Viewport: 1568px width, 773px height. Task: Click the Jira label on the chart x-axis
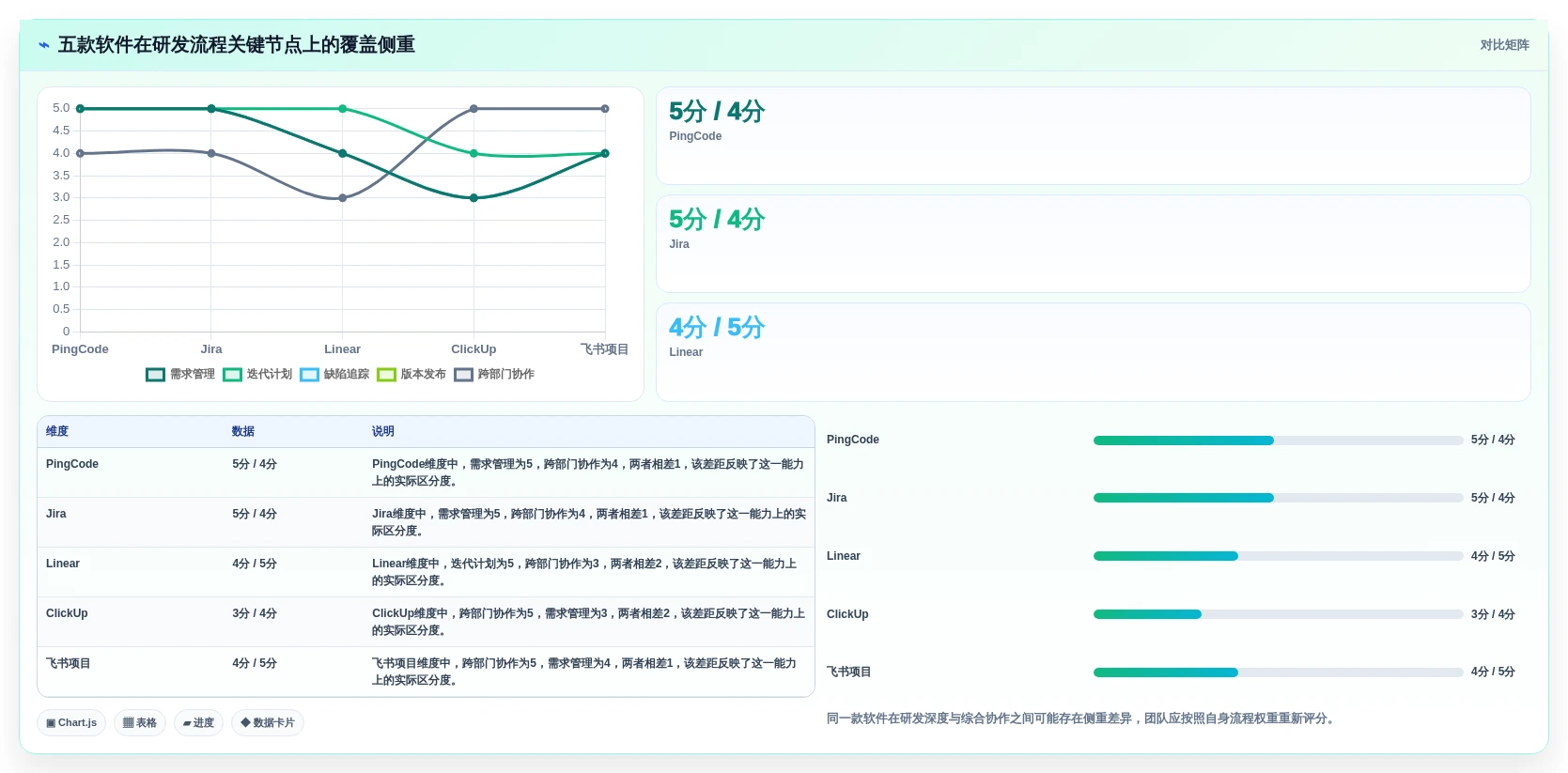click(x=211, y=349)
